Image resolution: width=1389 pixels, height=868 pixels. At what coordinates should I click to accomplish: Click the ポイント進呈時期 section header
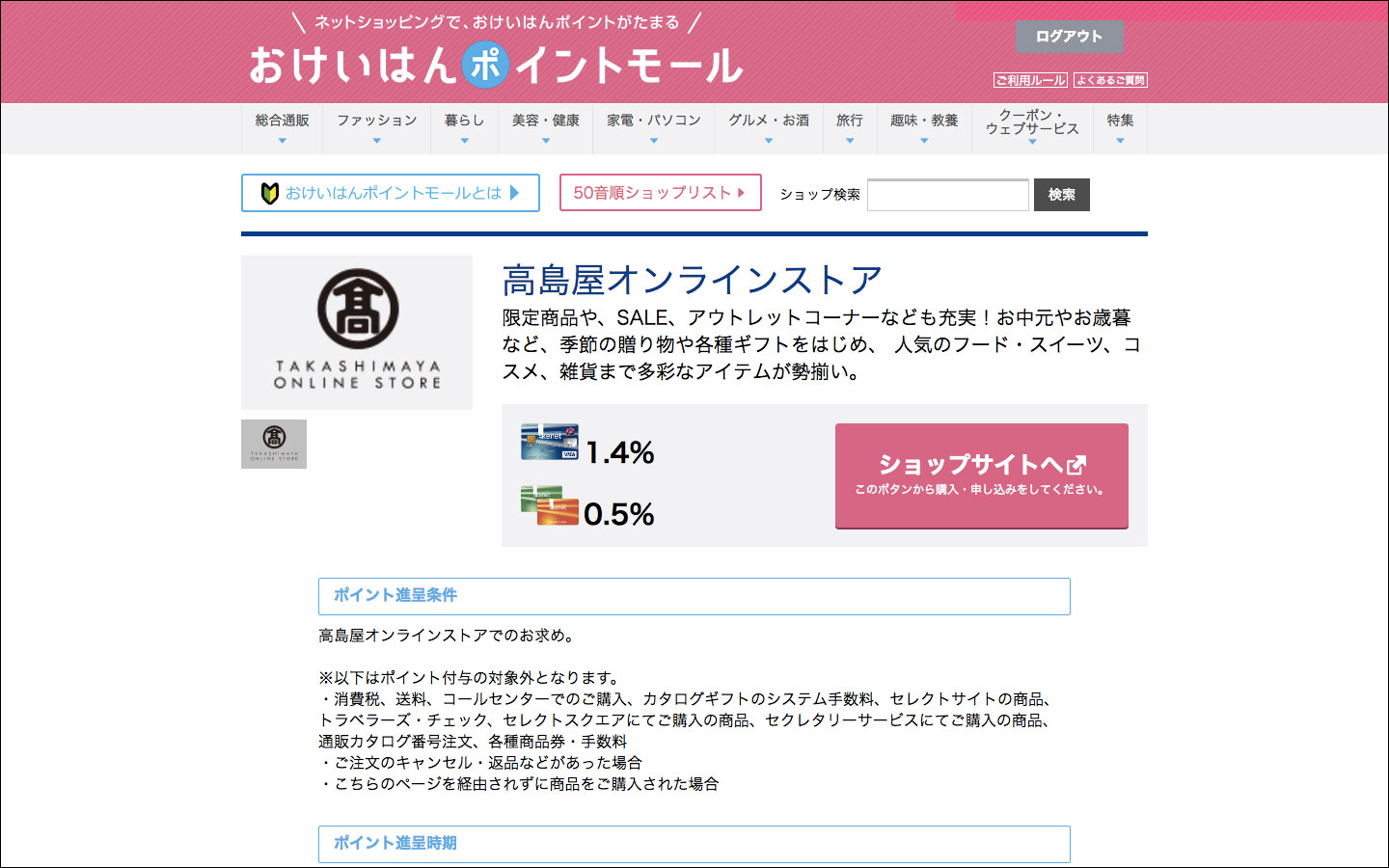[694, 844]
